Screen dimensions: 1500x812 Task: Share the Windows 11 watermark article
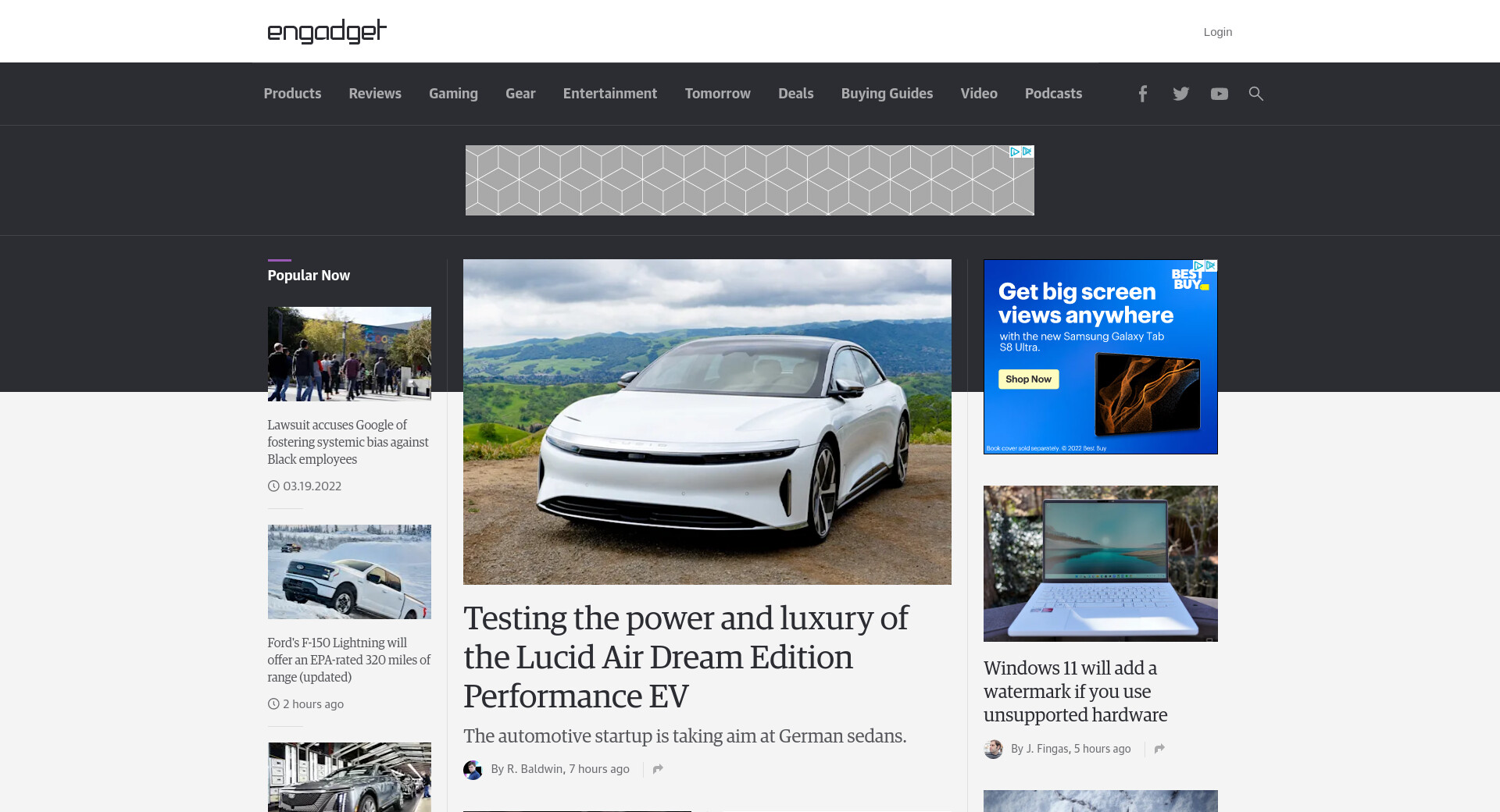click(x=1159, y=749)
